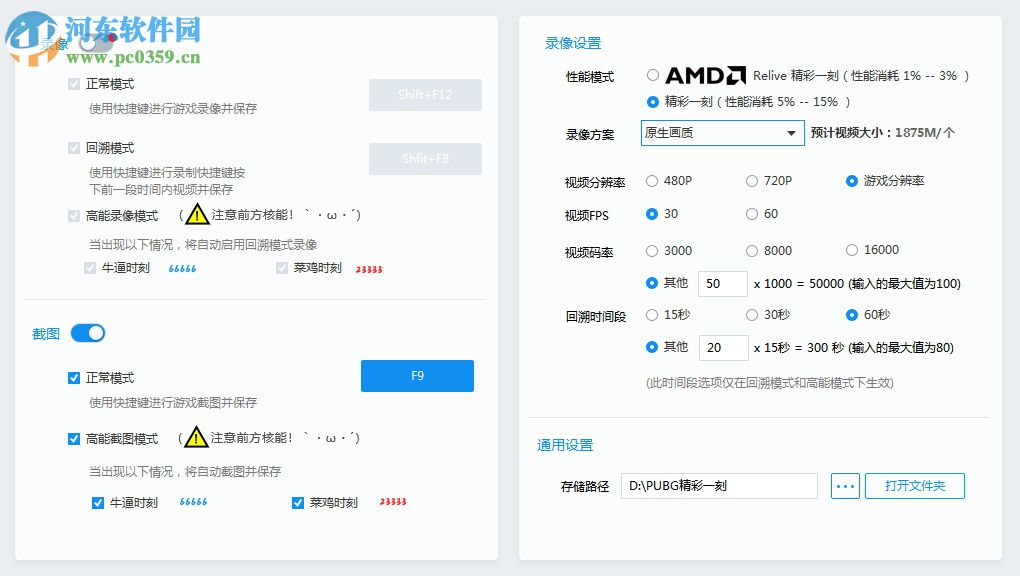Enable 牛逼时刻 in the recording section
This screenshot has height=576, width=1020.
pos(89,267)
